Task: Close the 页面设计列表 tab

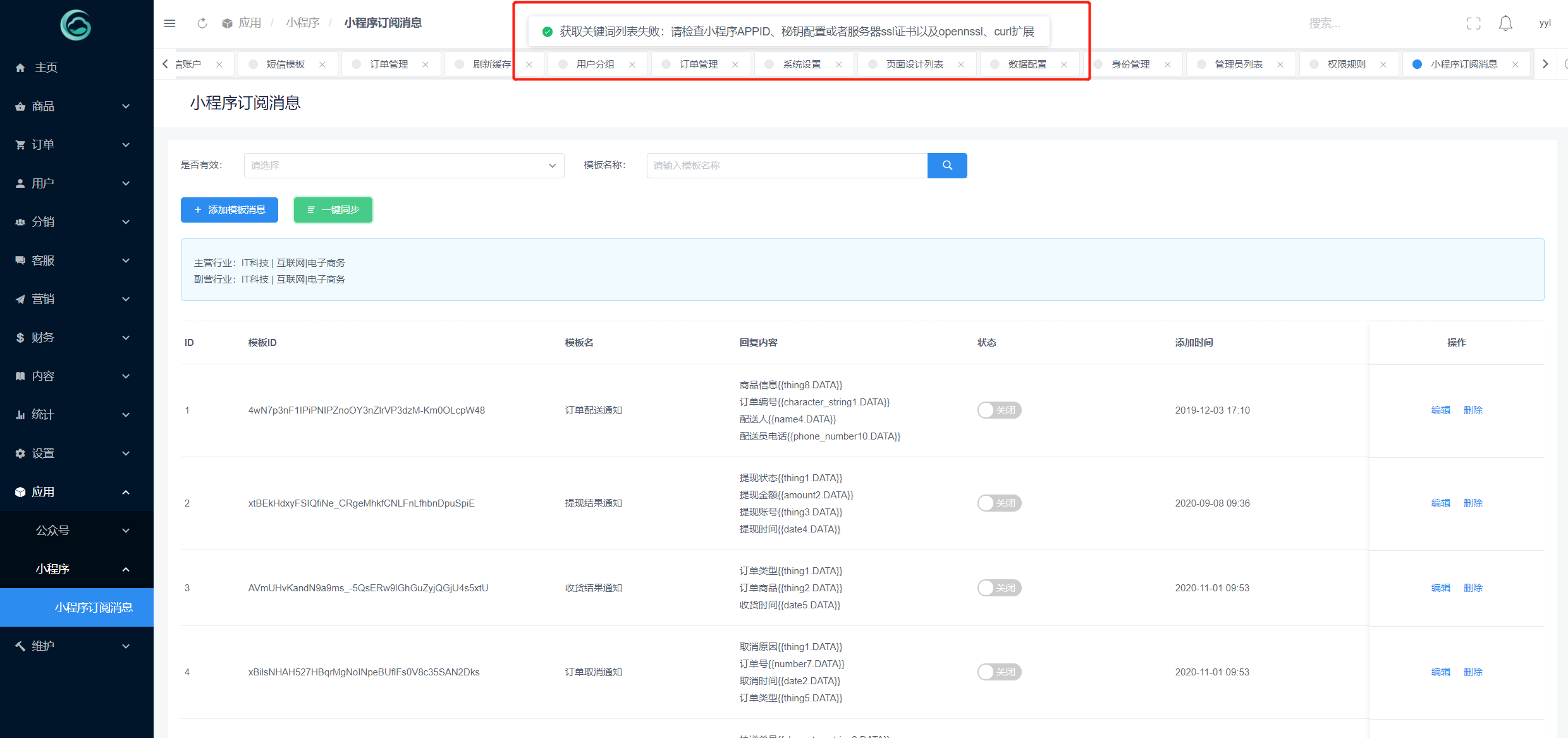Action: [961, 65]
